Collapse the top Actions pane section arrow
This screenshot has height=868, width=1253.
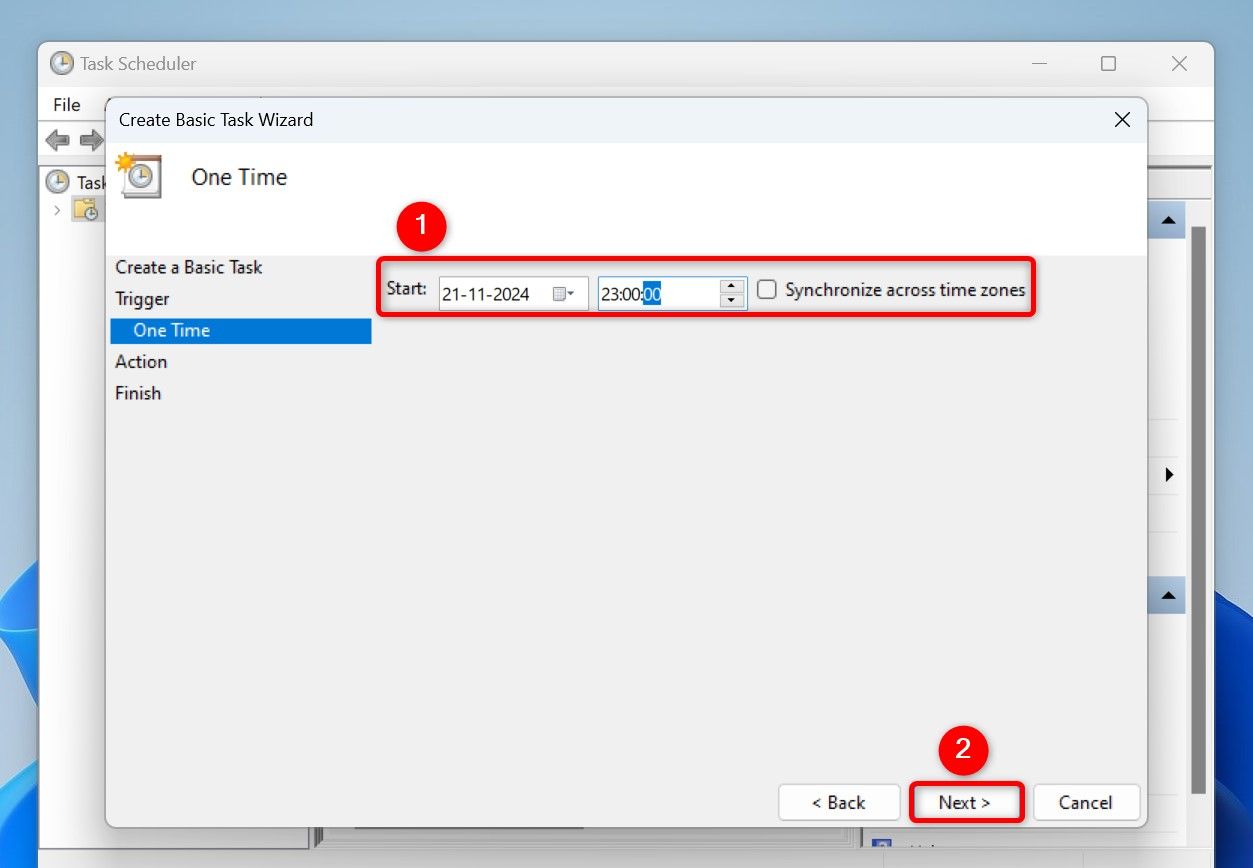tap(1168, 220)
